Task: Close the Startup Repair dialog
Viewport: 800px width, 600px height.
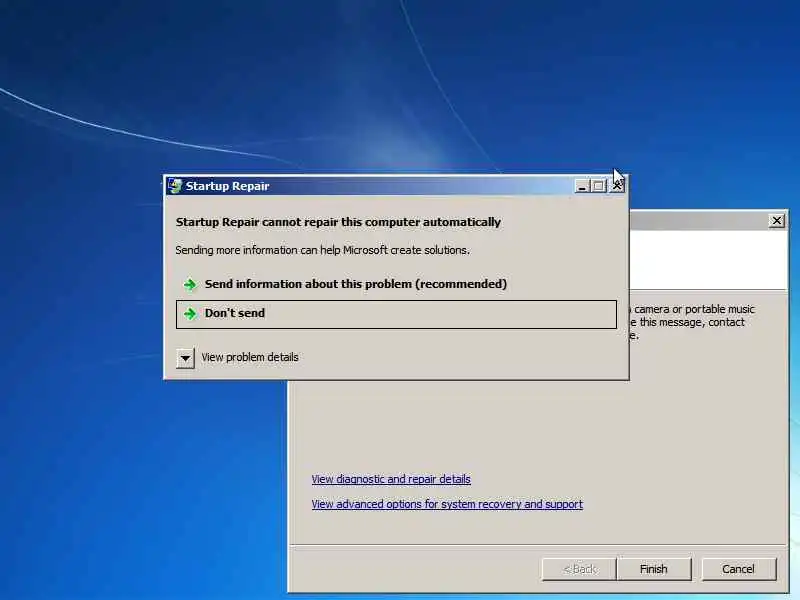Action: 617,186
